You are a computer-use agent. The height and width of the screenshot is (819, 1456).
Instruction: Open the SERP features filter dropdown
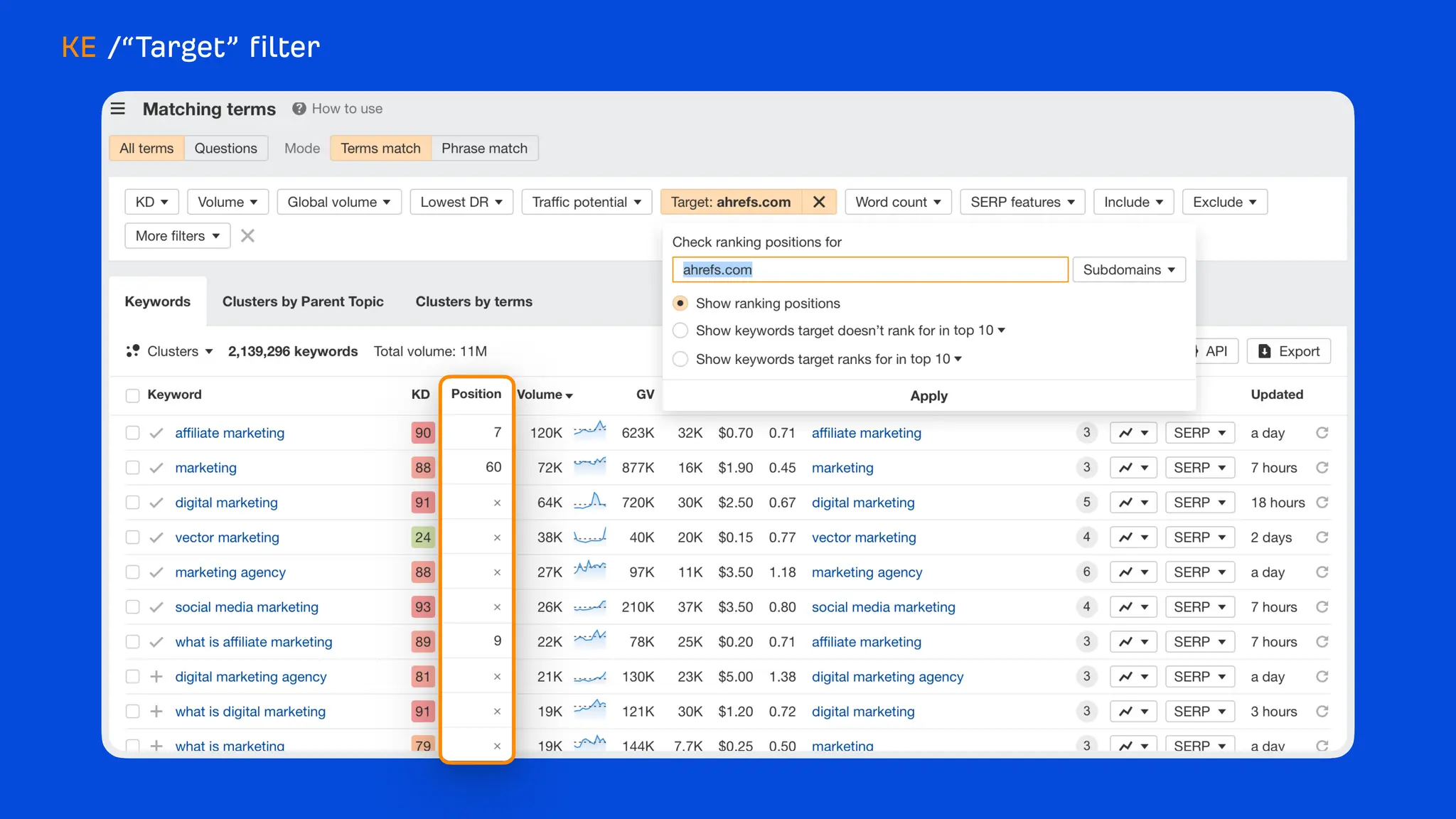[x=1022, y=202]
